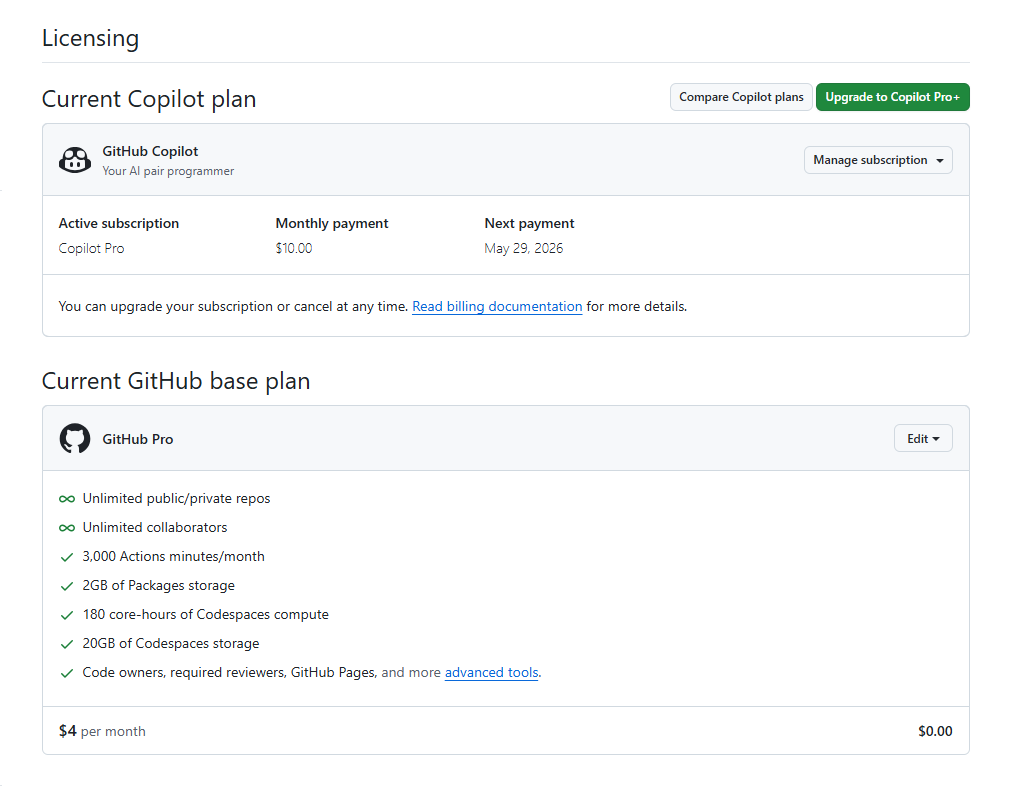Click the Monthly payment label
The width and height of the screenshot is (1010, 791).
[332, 224]
